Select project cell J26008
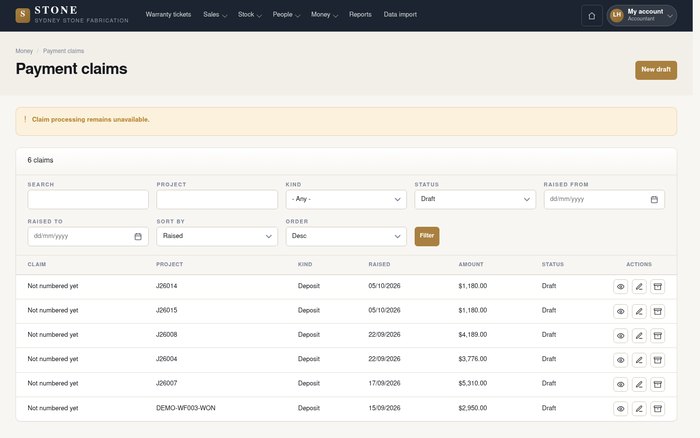This screenshot has width=700, height=438. coord(167,335)
